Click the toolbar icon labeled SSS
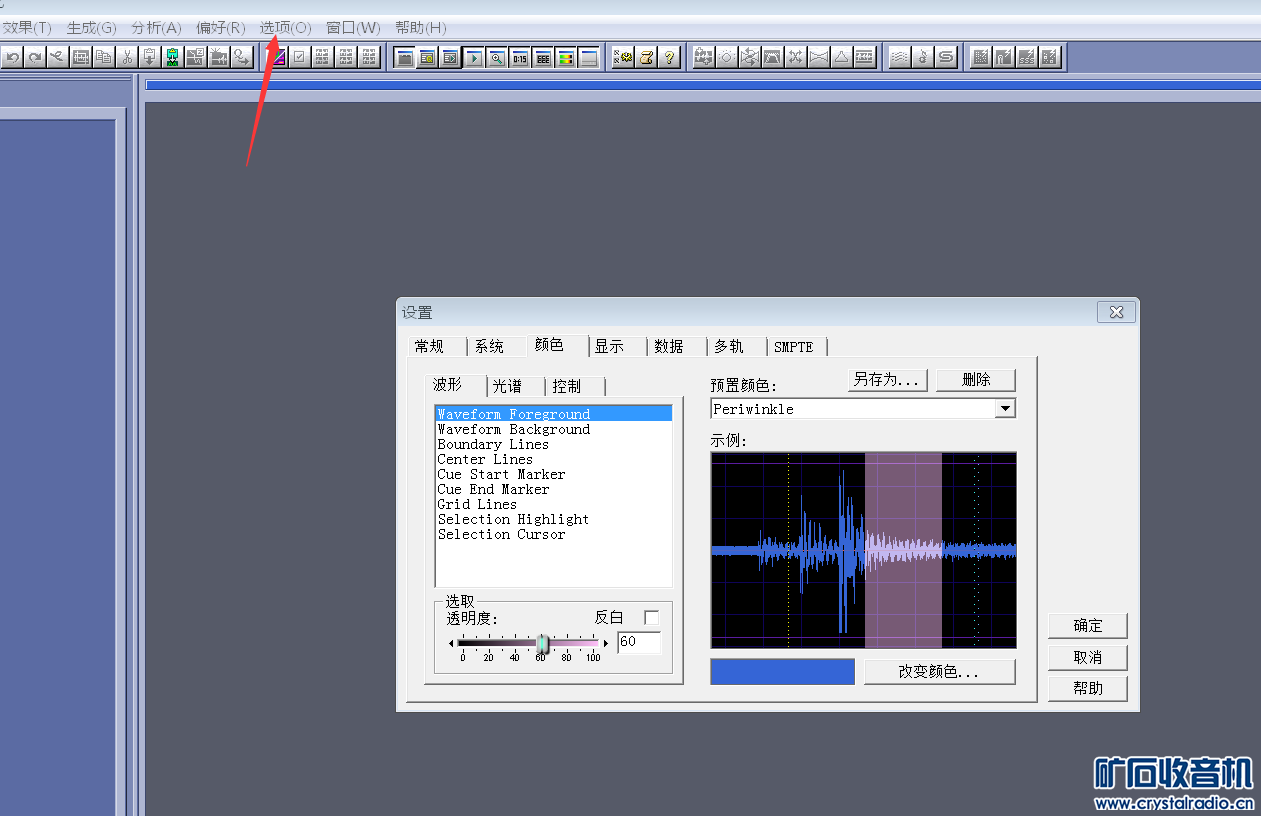 point(1026,57)
